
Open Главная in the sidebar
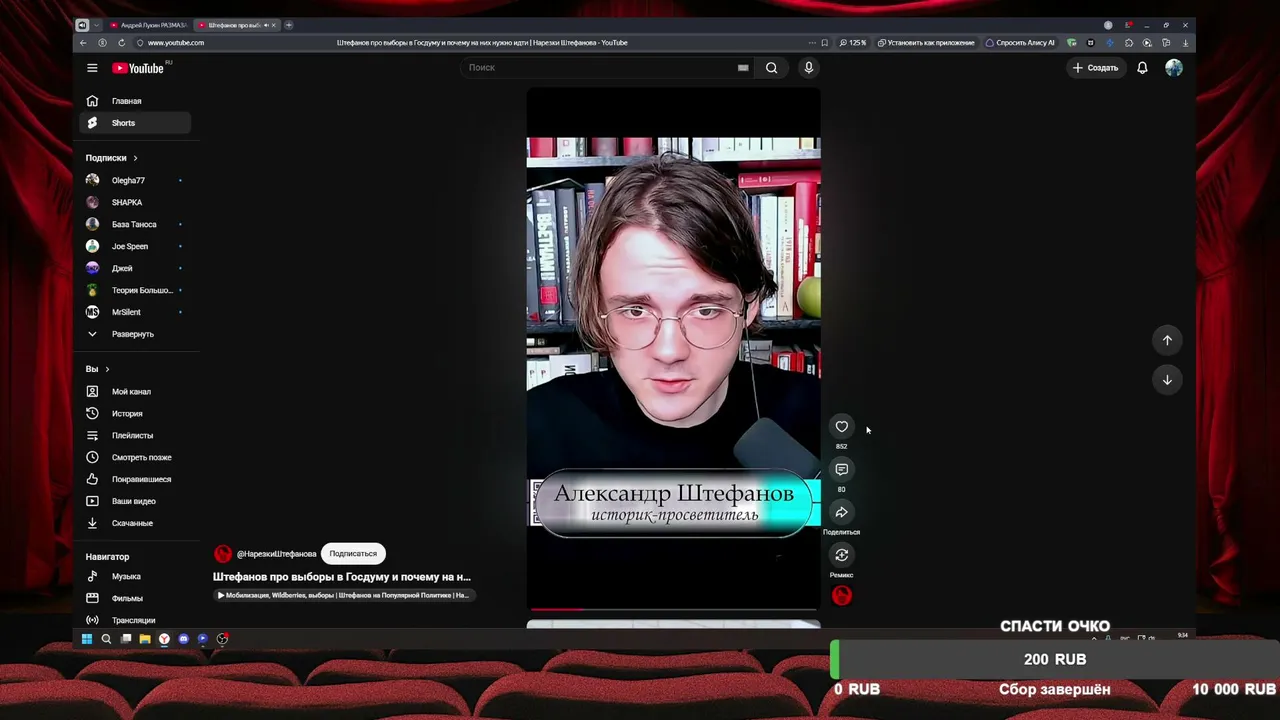[x=136, y=101]
